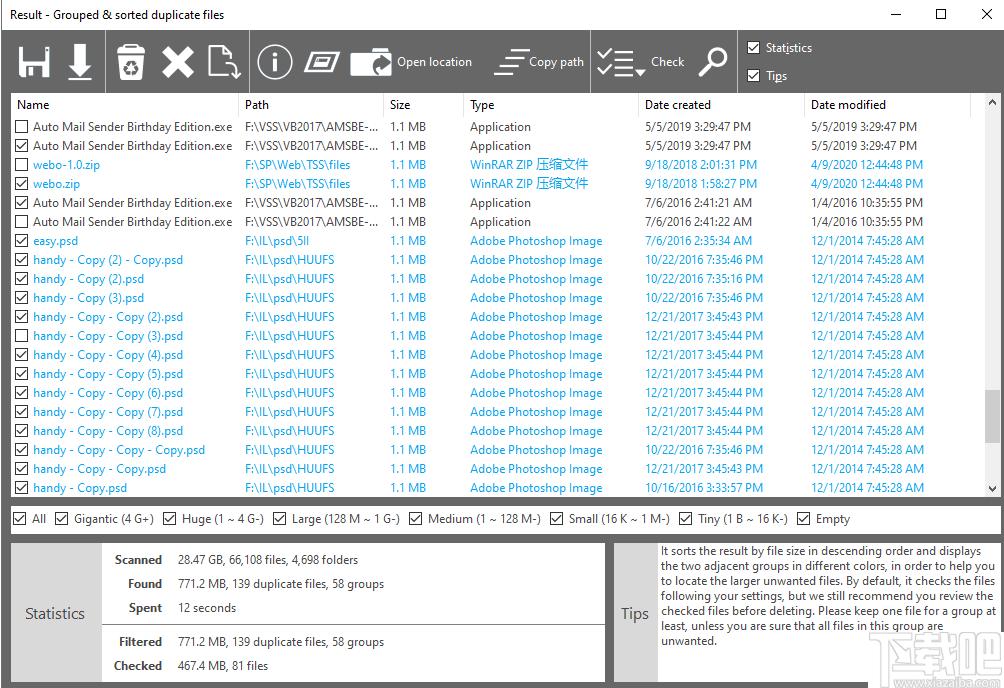1004x688 pixels.
Task: Uncheck handy - Copy (3).psd checkbox
Action: 21,298
